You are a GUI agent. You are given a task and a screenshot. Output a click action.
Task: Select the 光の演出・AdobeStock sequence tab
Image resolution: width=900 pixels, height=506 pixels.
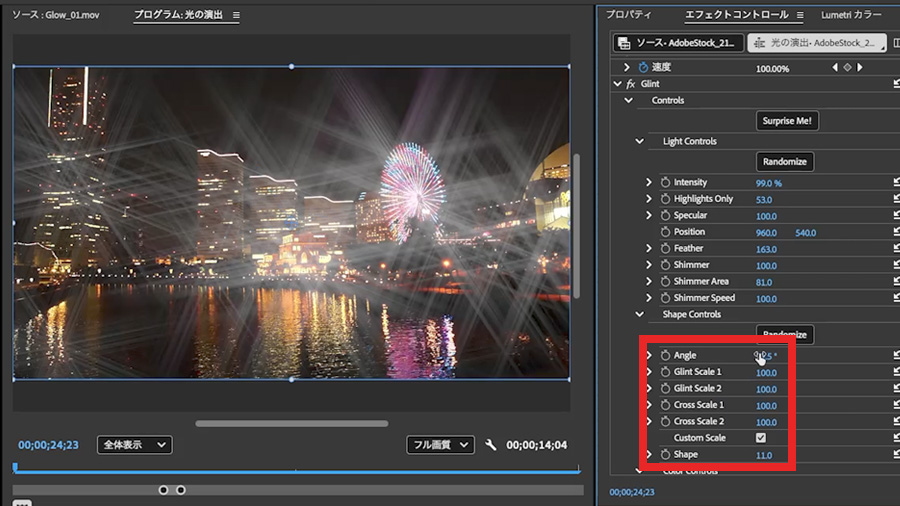pyautogui.click(x=816, y=43)
